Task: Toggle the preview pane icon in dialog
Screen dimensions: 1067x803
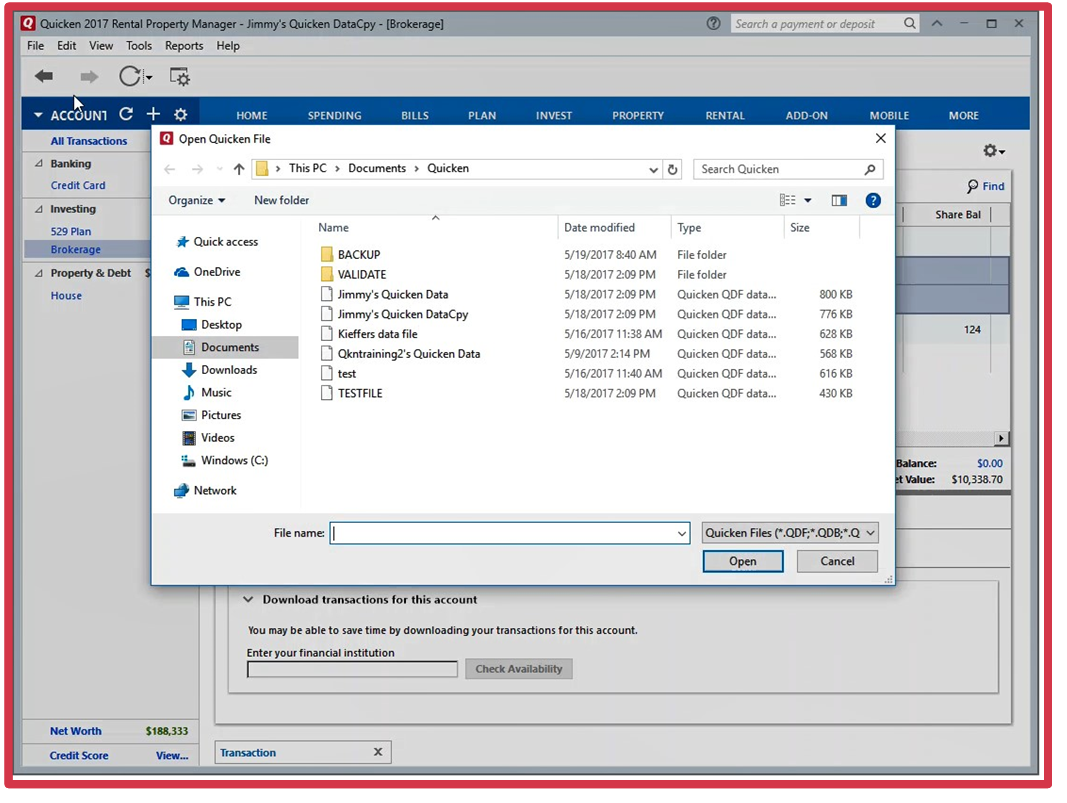Action: (839, 200)
